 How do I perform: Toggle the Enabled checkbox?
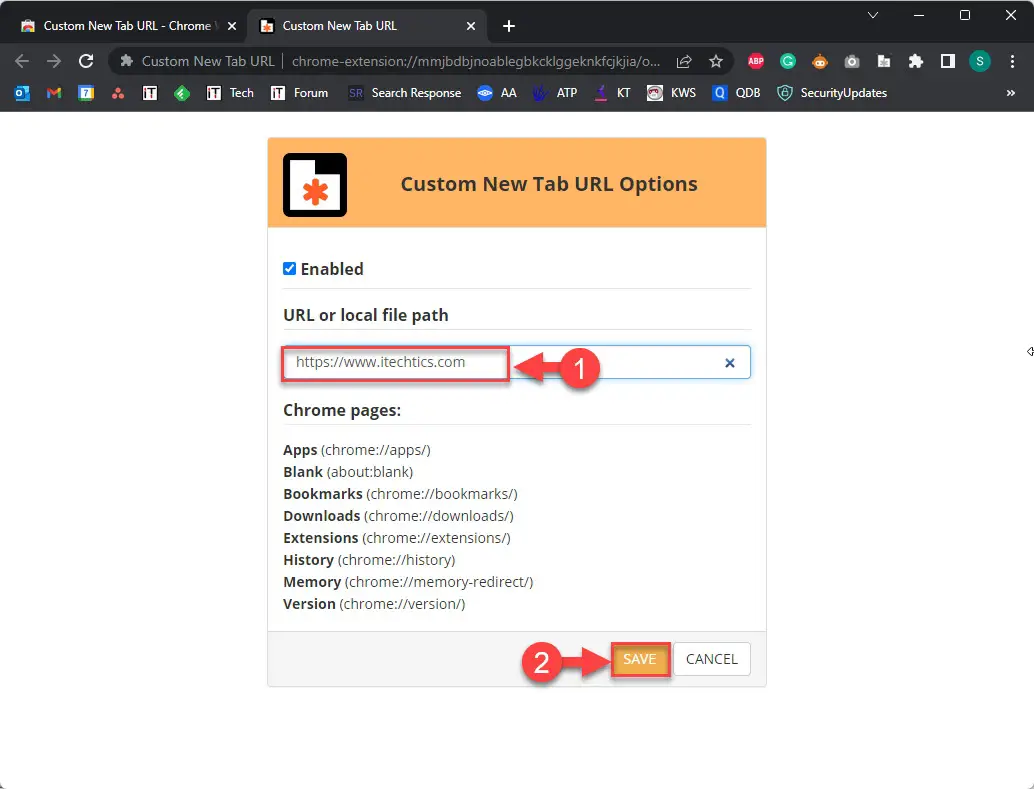click(289, 268)
